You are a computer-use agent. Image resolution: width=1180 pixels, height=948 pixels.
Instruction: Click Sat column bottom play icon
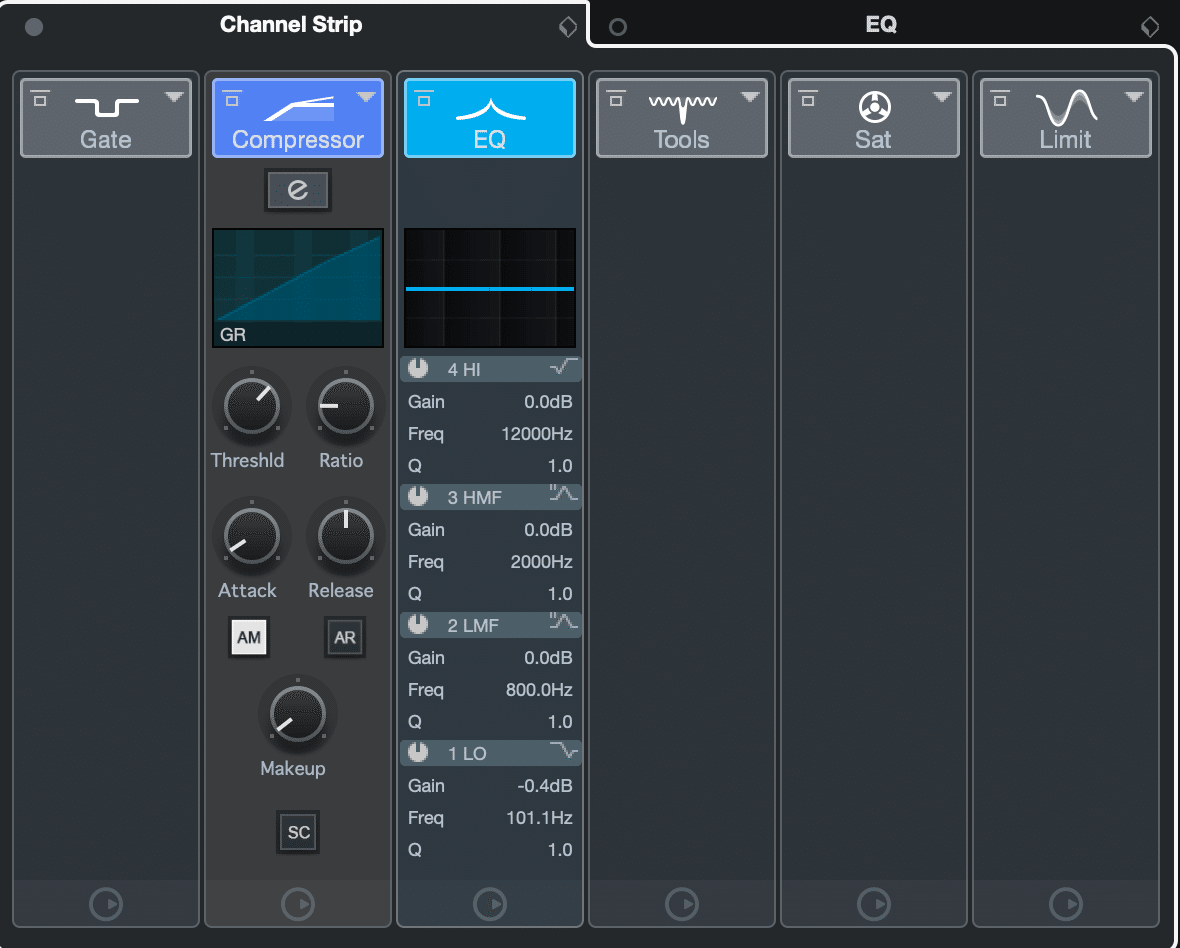pyautogui.click(x=874, y=904)
